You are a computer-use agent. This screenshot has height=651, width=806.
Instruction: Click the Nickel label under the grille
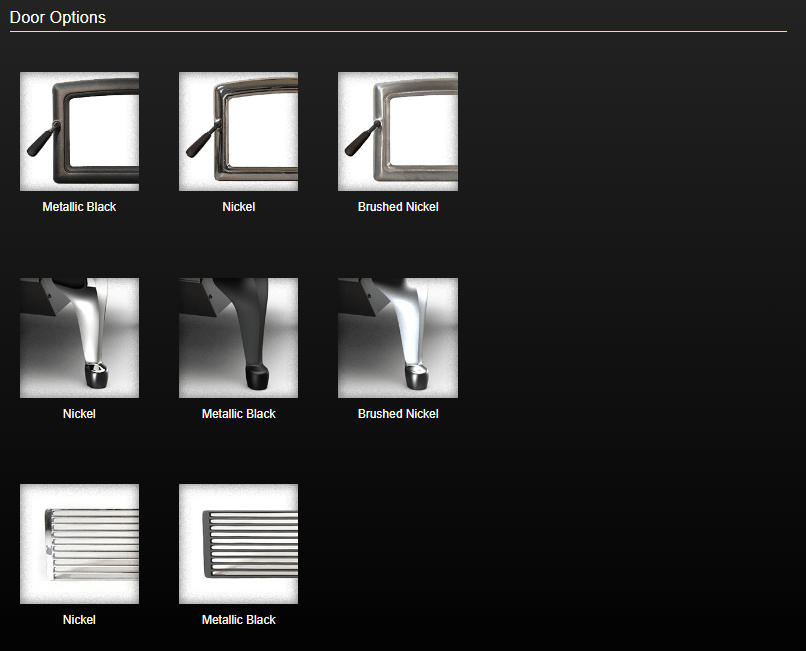[79, 620]
